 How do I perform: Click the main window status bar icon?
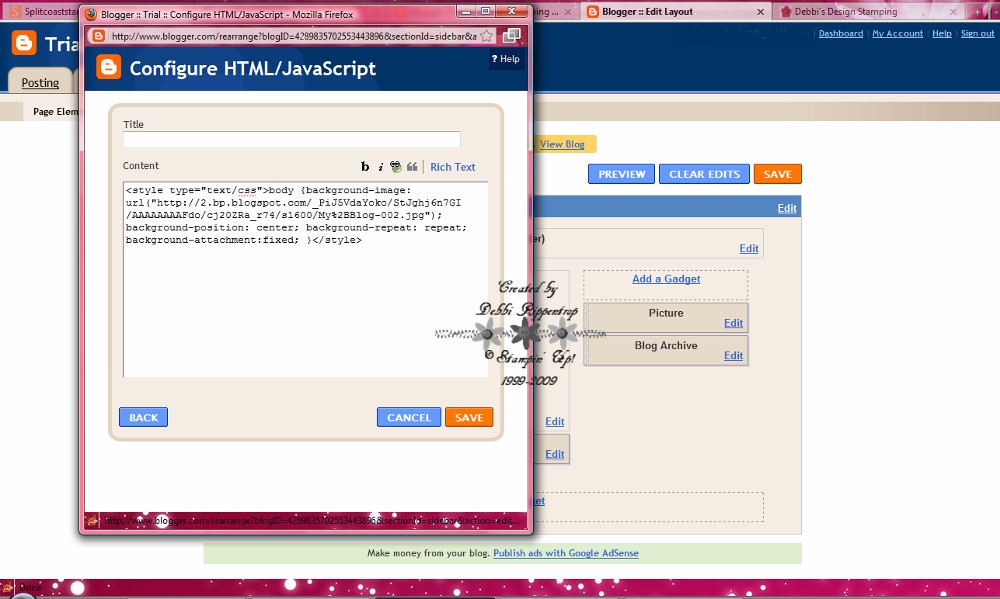pyautogui.click(x=7, y=587)
